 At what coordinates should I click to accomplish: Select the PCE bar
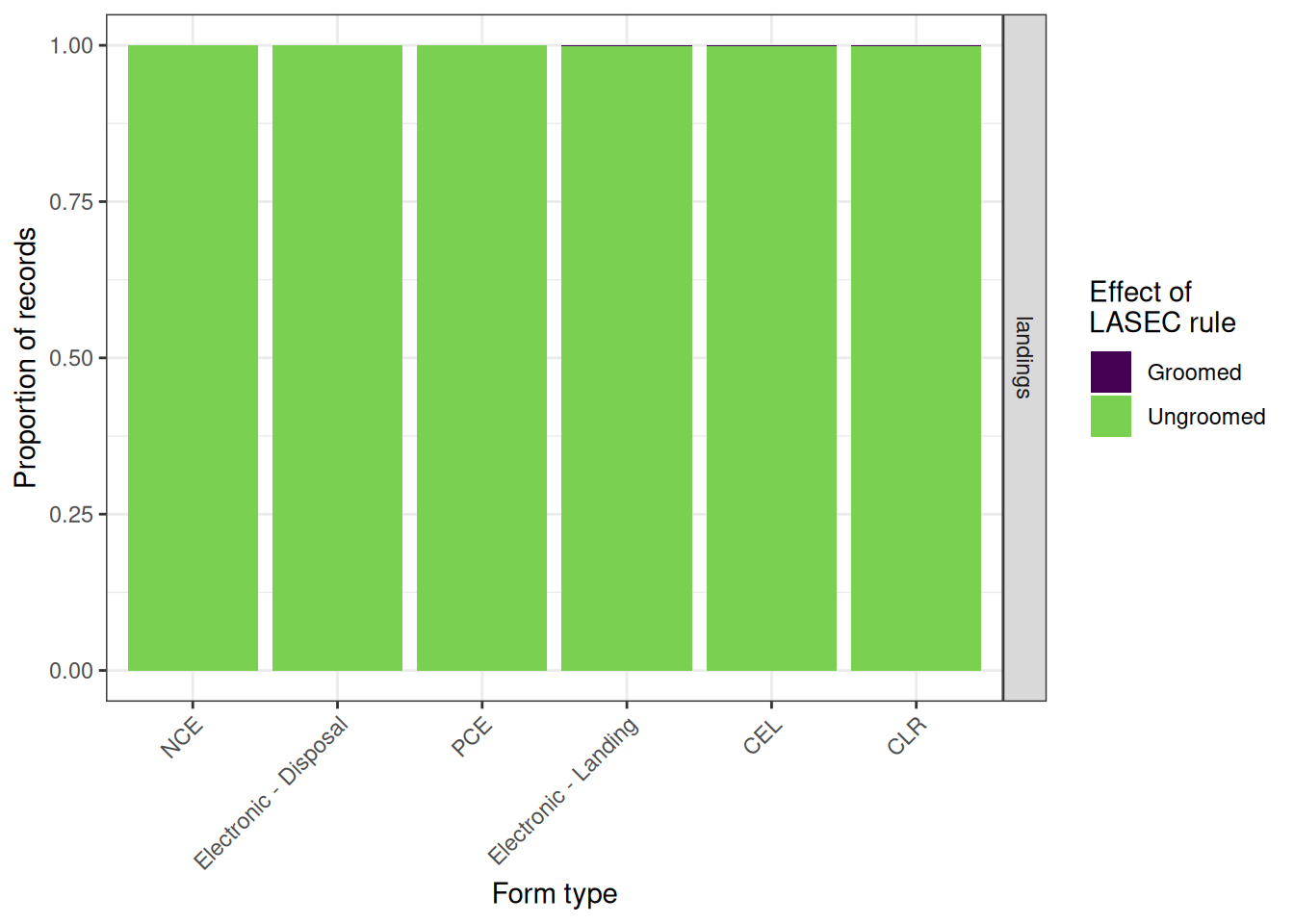[x=481, y=358]
